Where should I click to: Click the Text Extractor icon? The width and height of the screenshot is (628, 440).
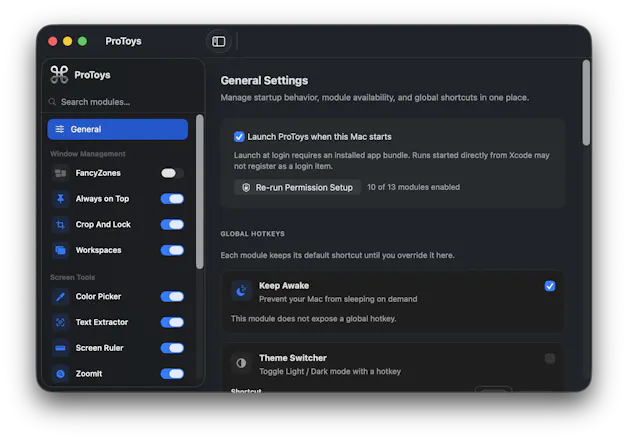(60, 322)
